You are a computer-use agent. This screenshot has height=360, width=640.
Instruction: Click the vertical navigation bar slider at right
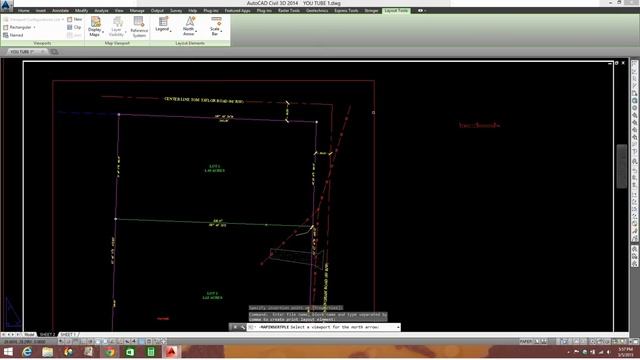pyautogui.click(x=622, y=166)
